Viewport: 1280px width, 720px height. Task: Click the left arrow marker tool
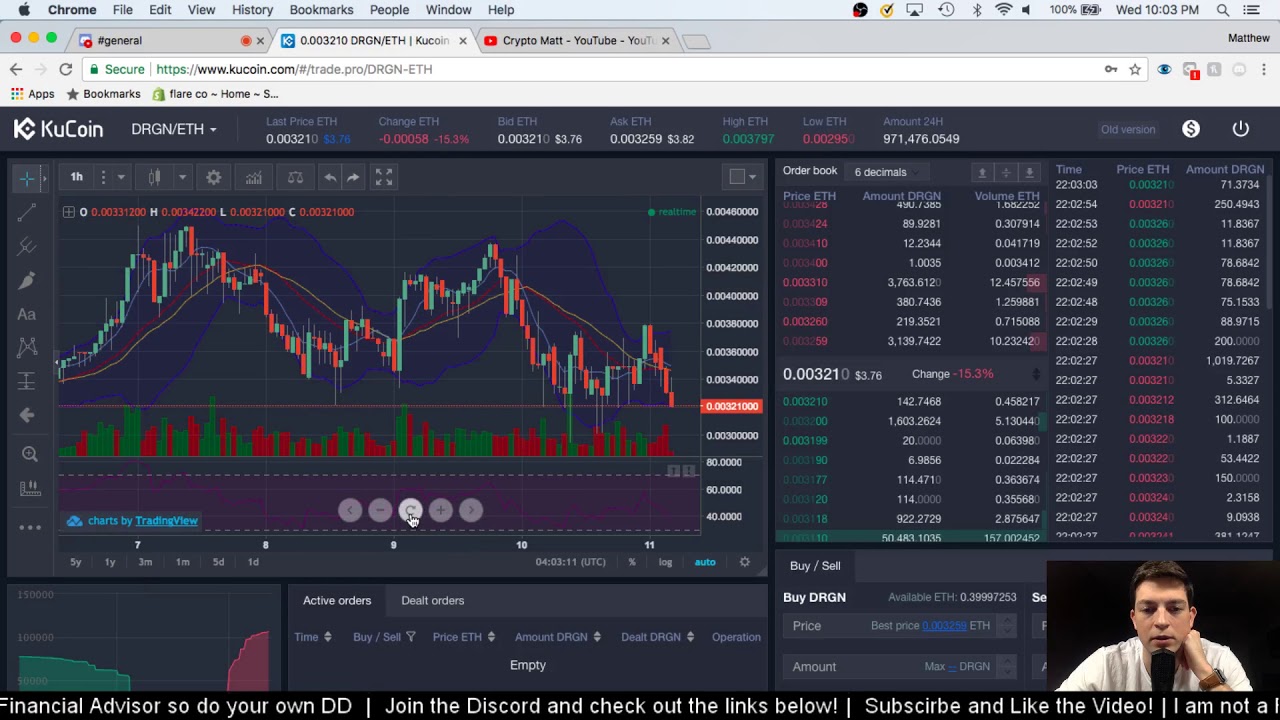click(27, 415)
